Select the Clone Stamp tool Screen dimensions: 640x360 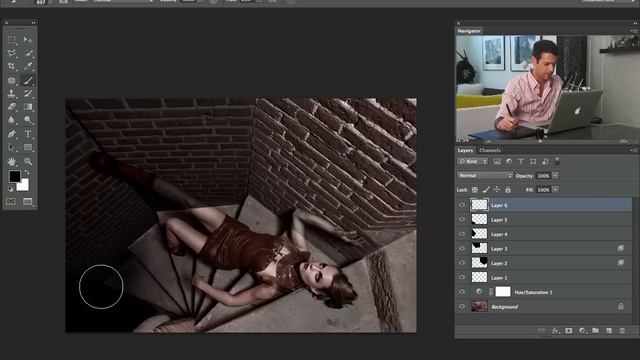pyautogui.click(x=11, y=93)
